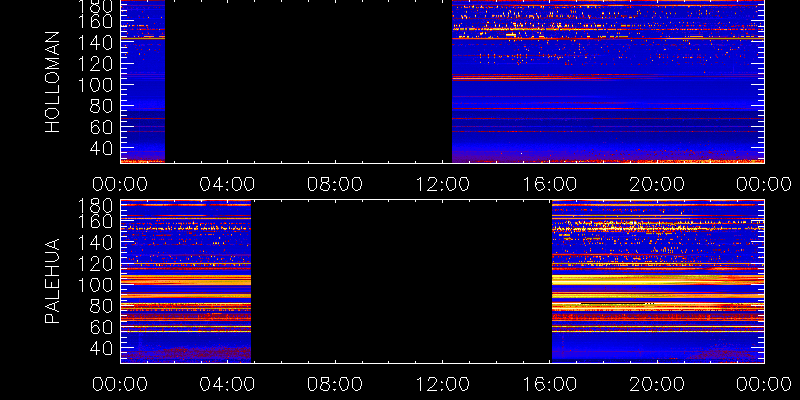Click the 08:00 time label under the HOLLOMAN plot
Screen dimensions: 800x400
click(335, 184)
